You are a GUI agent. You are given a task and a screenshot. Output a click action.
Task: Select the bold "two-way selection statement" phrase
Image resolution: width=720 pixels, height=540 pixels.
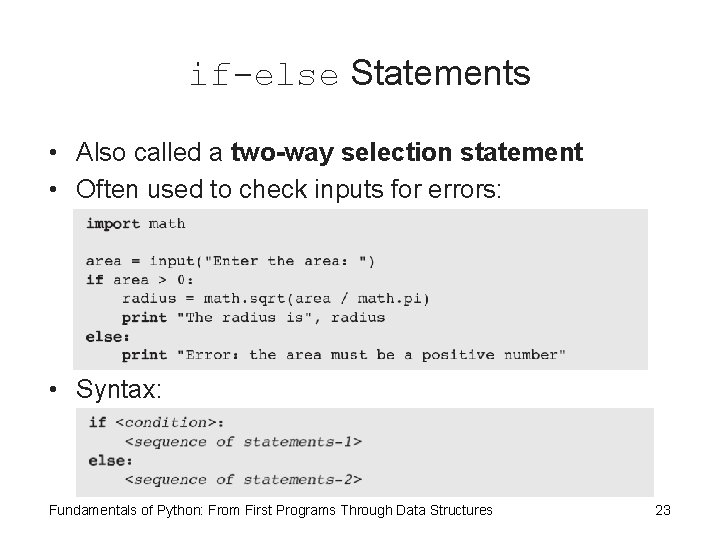pos(406,153)
